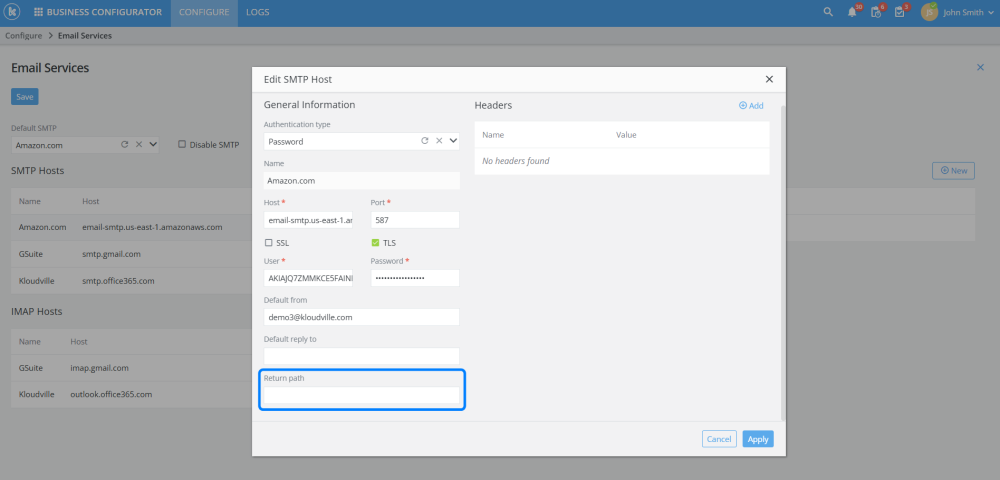This screenshot has height=480, width=1000.
Task: Enable the SSL checkbox
Action: pyautogui.click(x=268, y=243)
